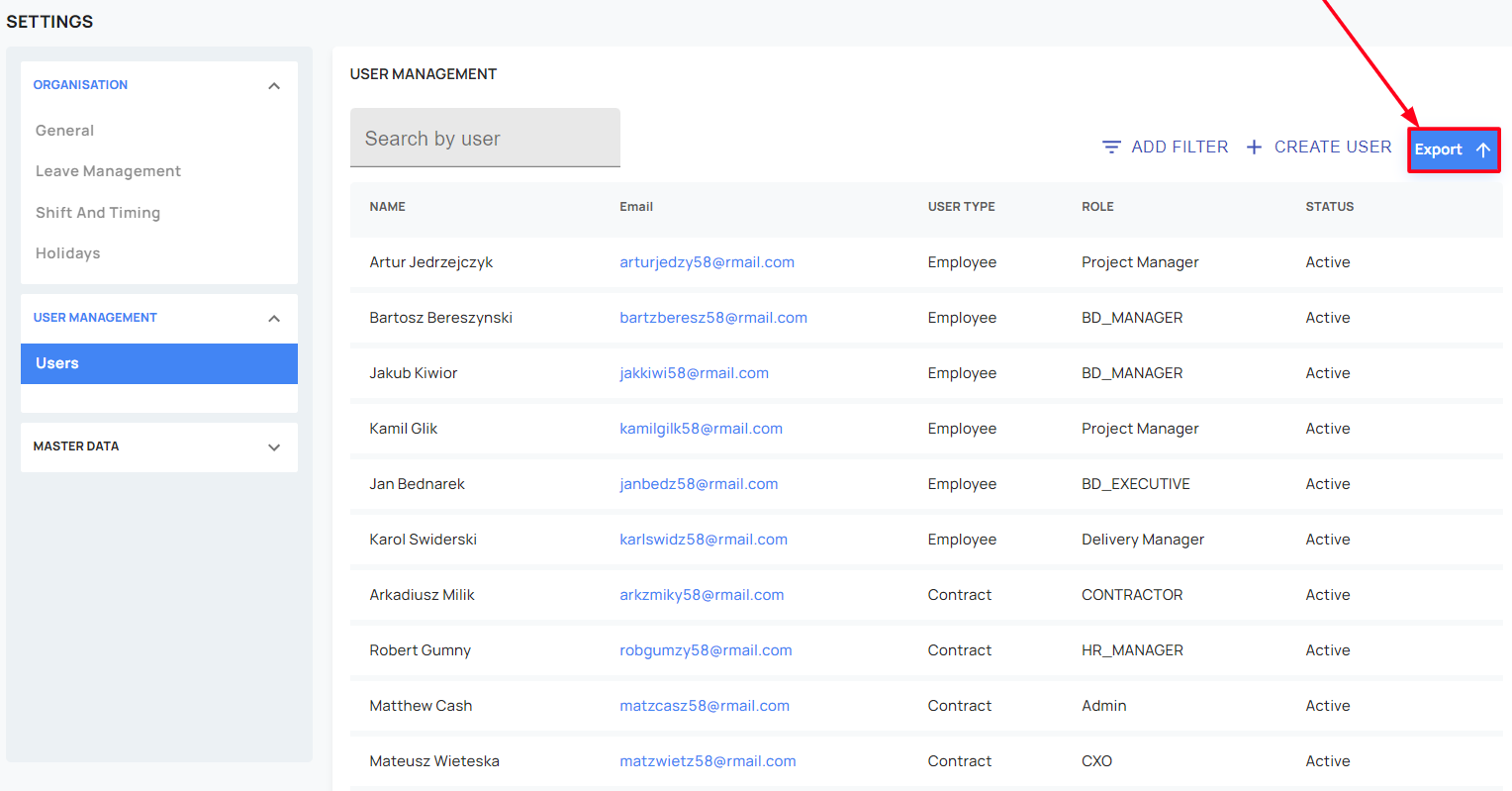Open Leave Management in sidebar
1512x791 pixels.
108,171
